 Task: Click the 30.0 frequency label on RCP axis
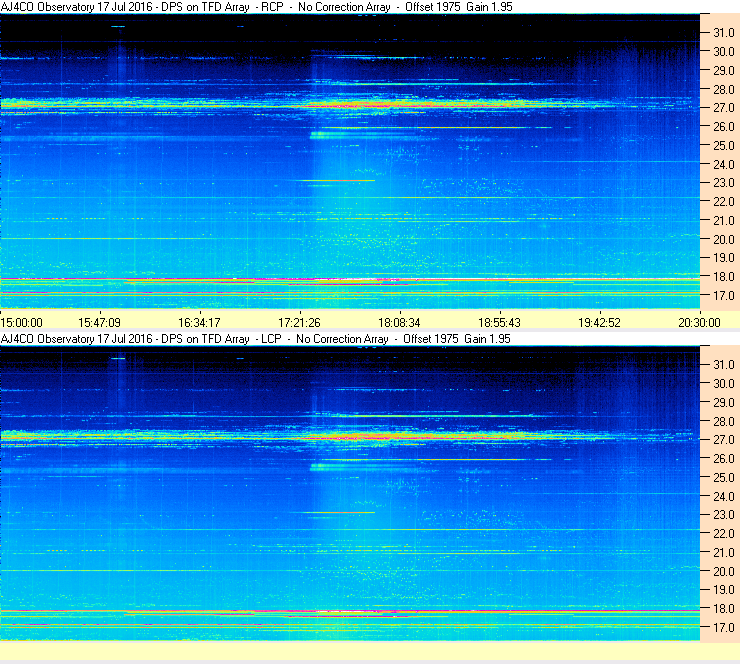(724, 51)
